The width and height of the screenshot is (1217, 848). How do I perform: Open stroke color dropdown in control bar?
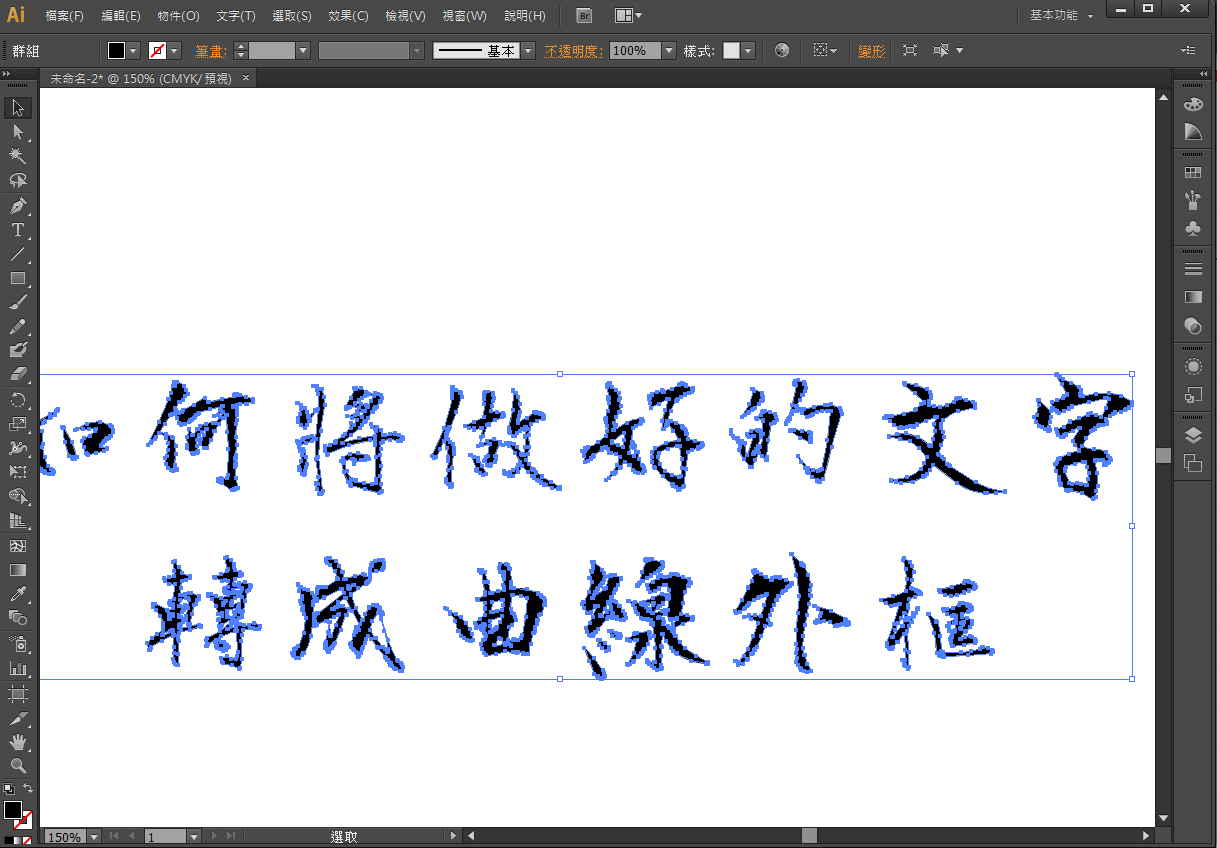(174, 50)
